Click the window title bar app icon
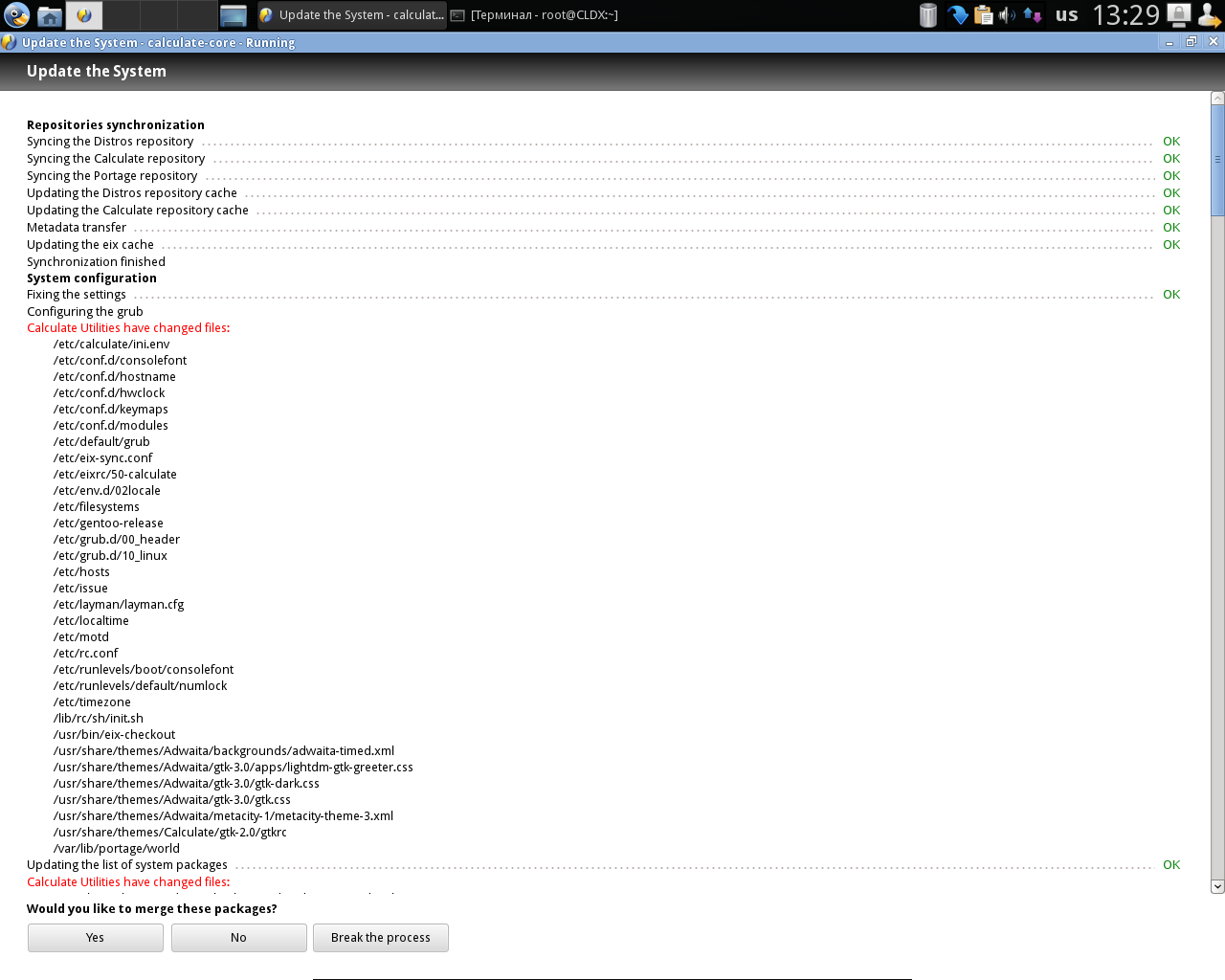 [9, 42]
